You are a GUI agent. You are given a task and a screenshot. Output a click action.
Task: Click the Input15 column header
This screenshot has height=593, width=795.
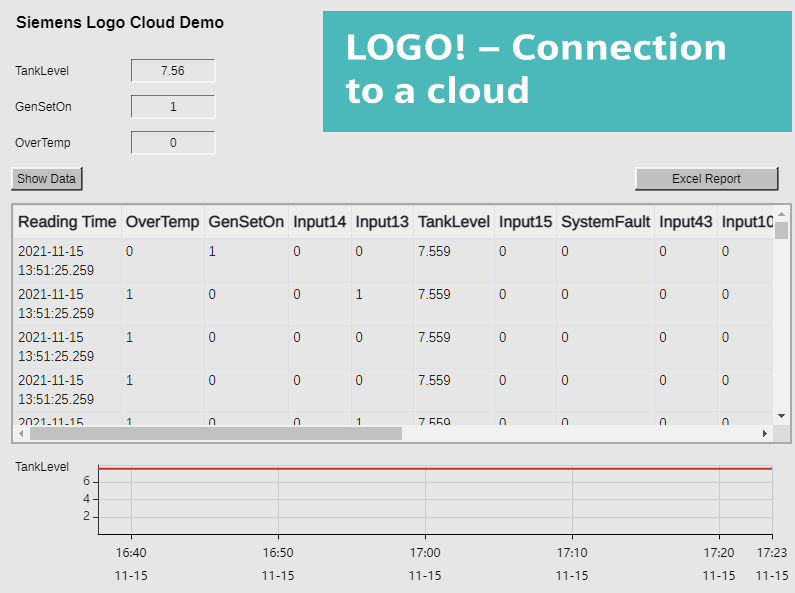(x=525, y=222)
